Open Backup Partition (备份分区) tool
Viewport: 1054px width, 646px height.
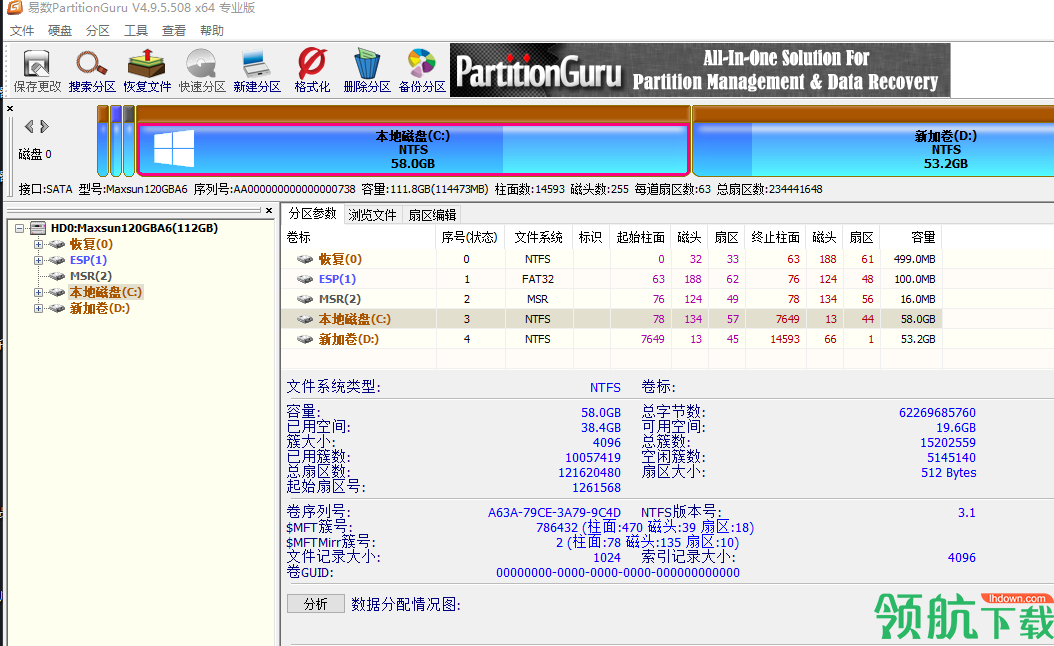point(422,71)
